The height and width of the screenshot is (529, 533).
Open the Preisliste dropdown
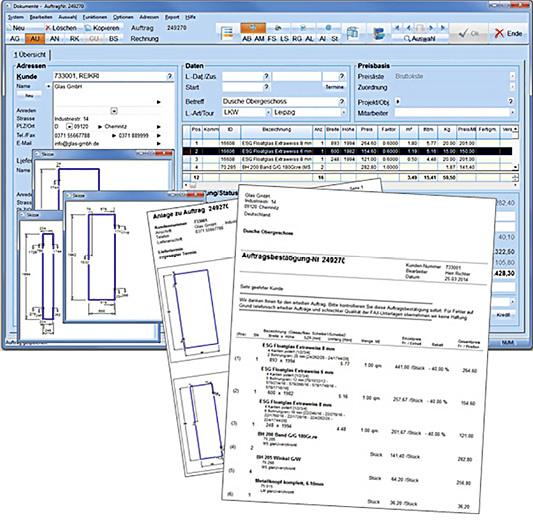[513, 76]
